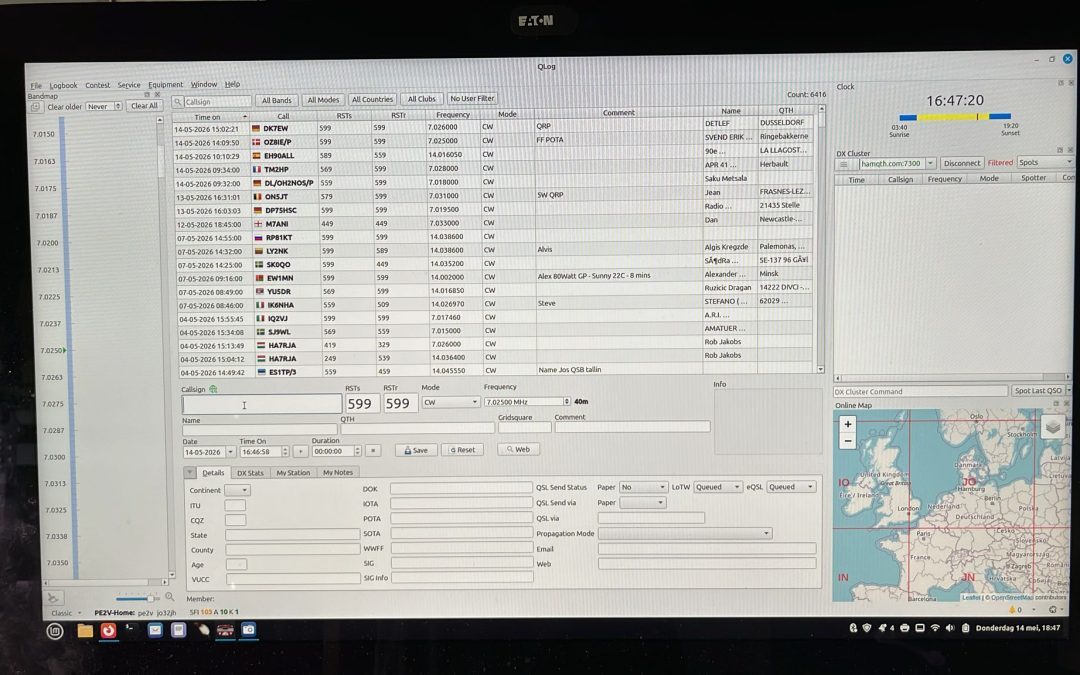
Task: Click the small button after Time On
Action: [300, 452]
